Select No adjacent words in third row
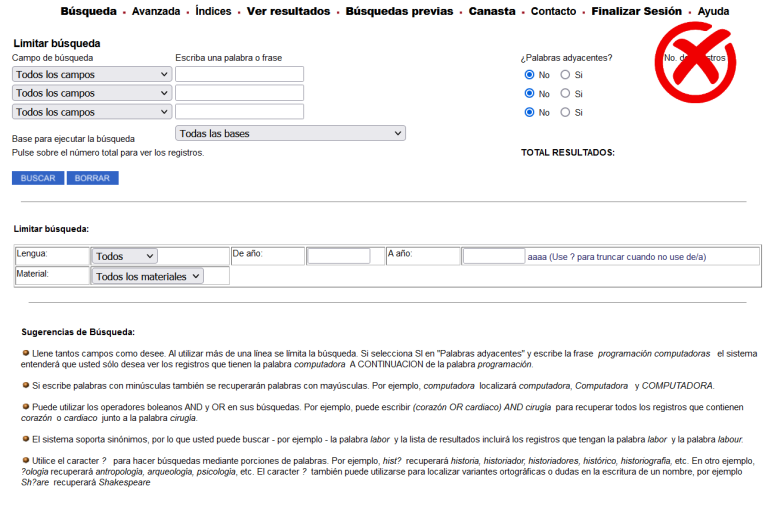This screenshot has height=505, width=768. point(529,112)
